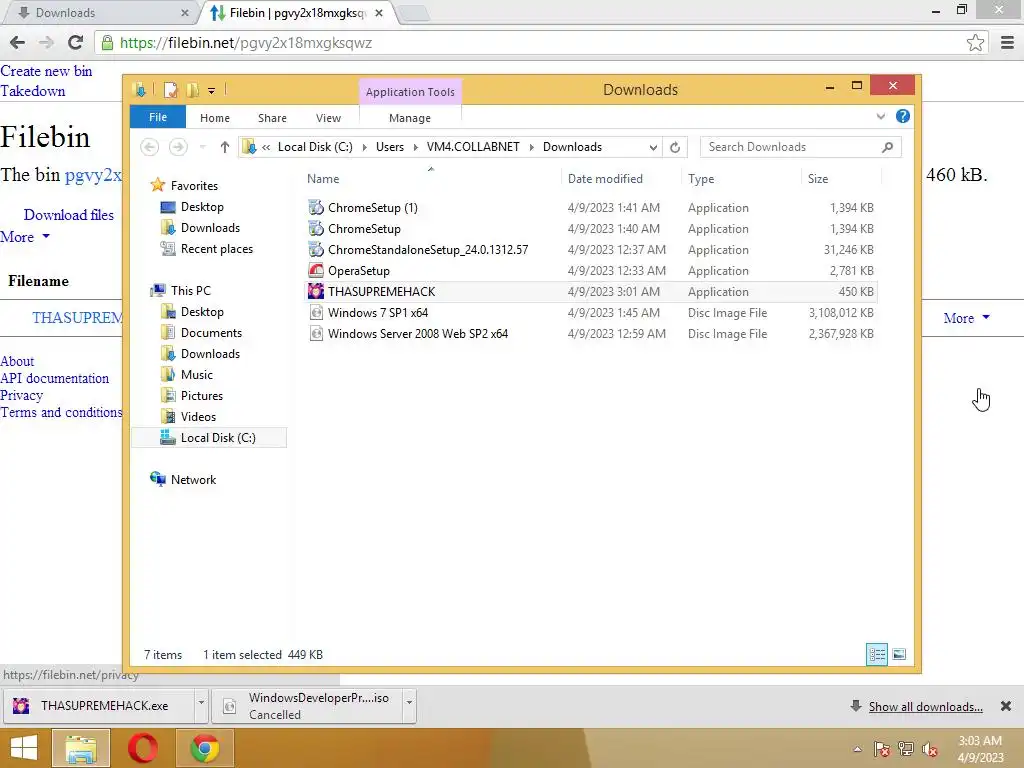
Task: Show hidden tray icons arrow
Action: 857,749
